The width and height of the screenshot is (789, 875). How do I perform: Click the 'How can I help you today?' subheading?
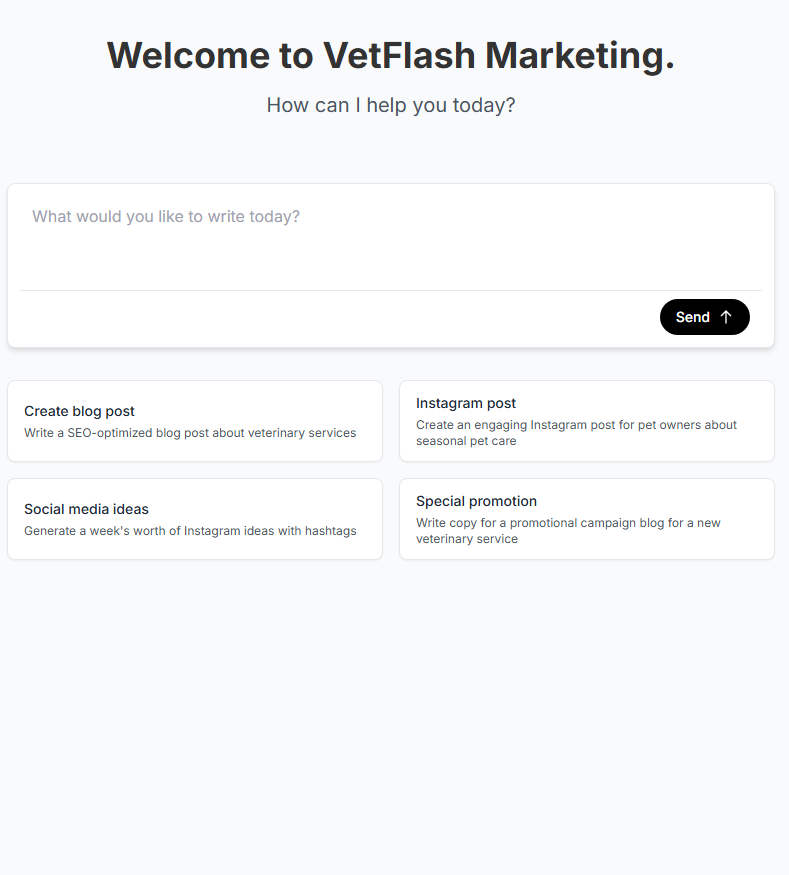(391, 105)
